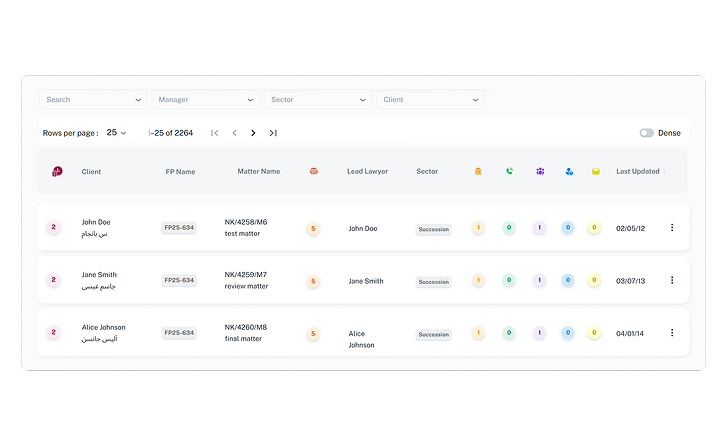Sort by Last Updated column header
The width and height of the screenshot is (727, 448).
coord(637,171)
